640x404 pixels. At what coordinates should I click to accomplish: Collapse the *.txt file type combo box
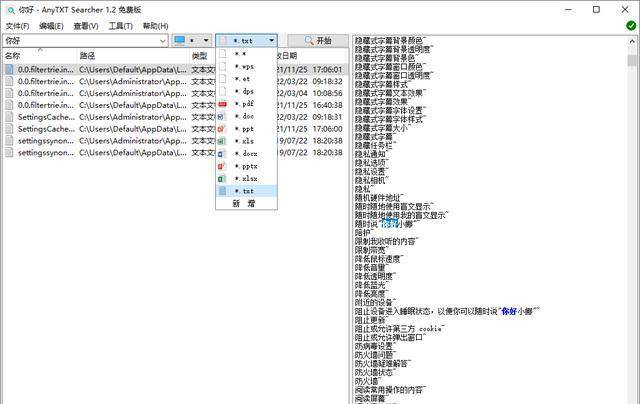coord(271,40)
